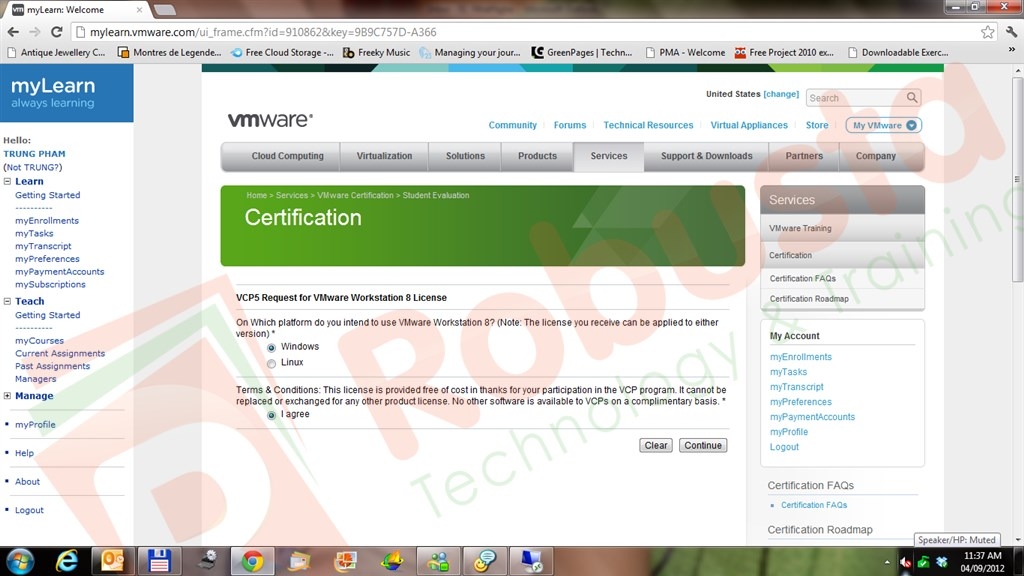Select the Windows platform option
This screenshot has width=1024, height=576.
(x=271, y=347)
